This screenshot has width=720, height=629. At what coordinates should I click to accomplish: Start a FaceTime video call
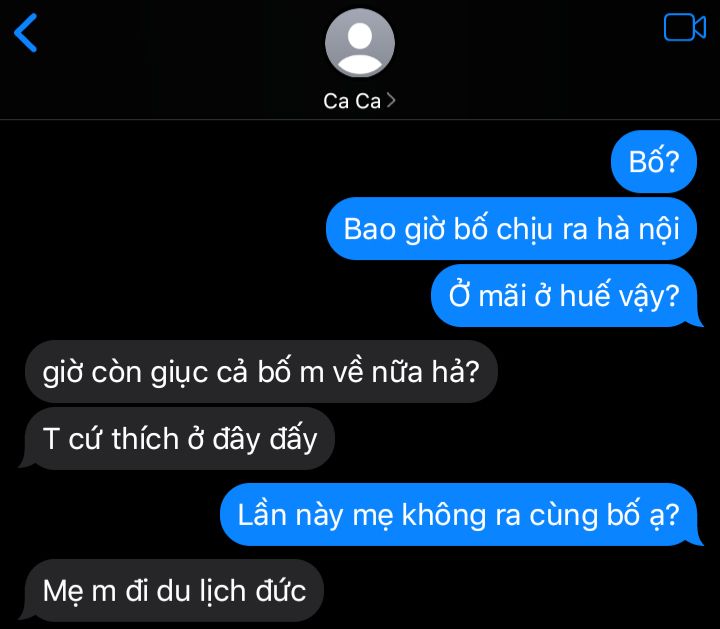685,28
